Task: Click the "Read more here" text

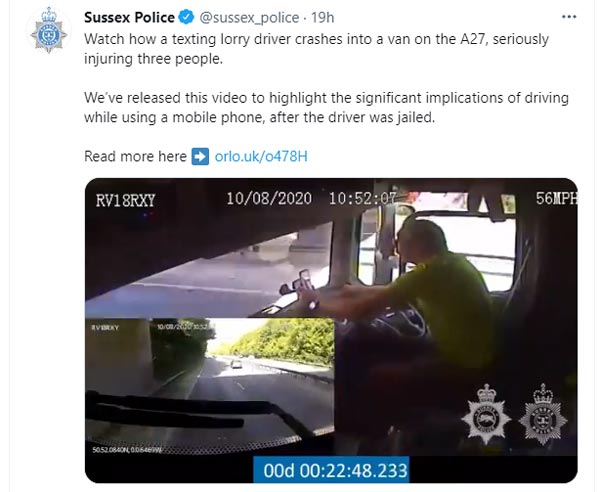Action: click(x=135, y=156)
